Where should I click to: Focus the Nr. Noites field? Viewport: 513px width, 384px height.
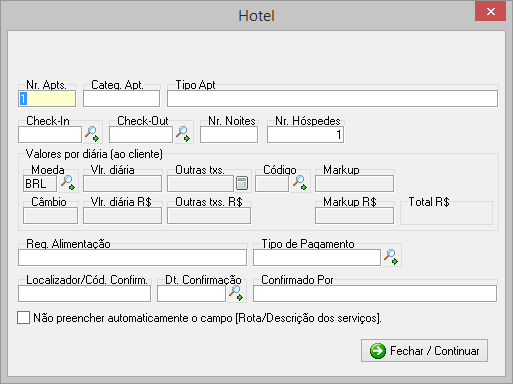[229, 135]
